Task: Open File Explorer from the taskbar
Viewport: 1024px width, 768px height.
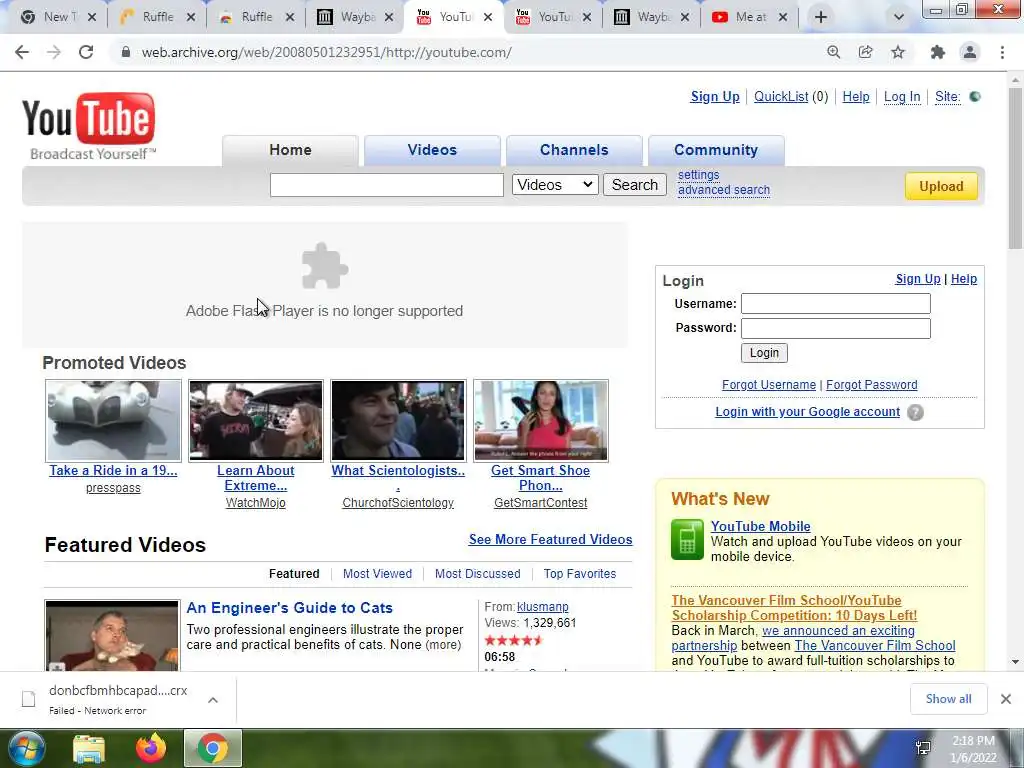Action: tap(89, 748)
